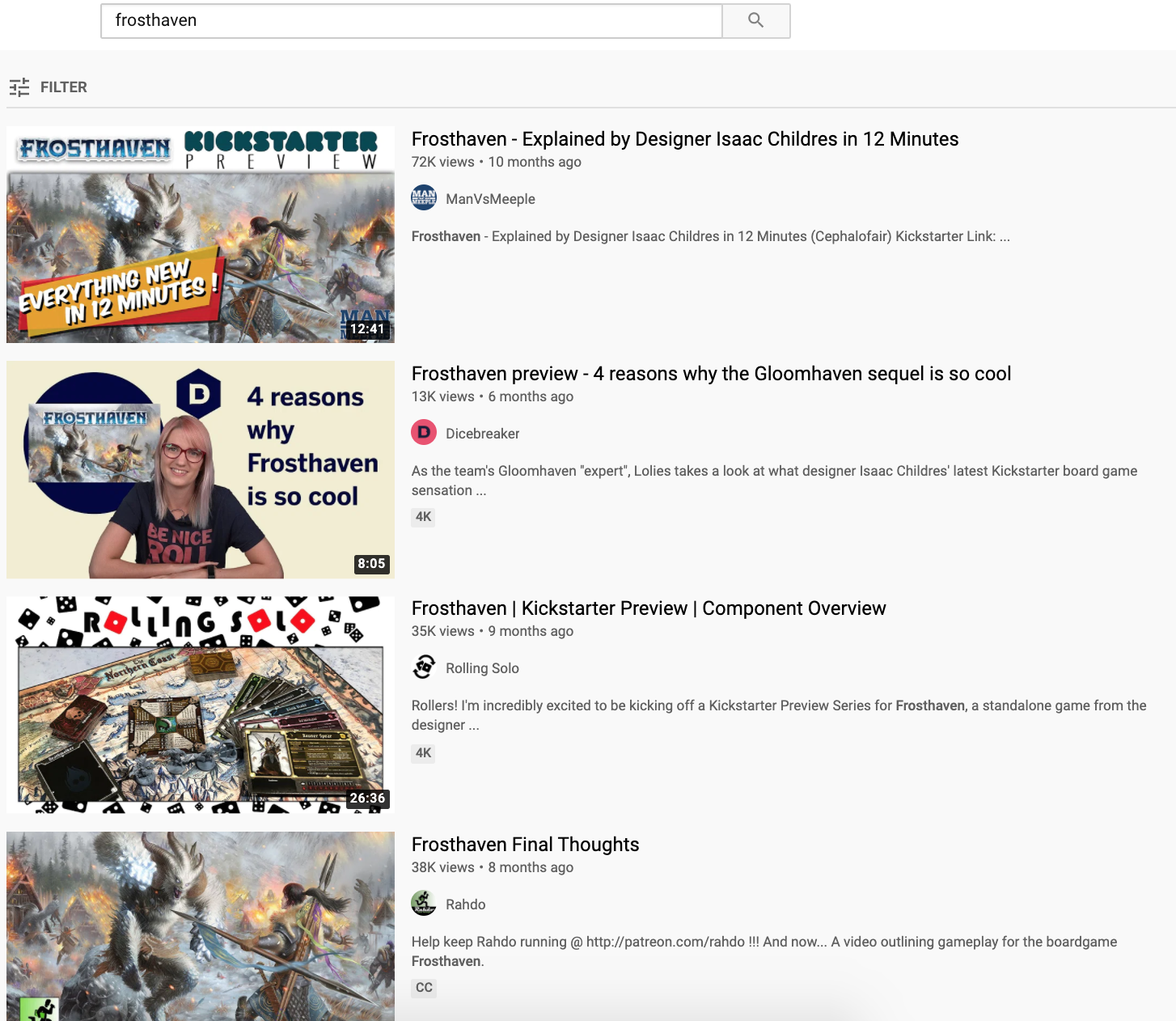
Task: Click the 26:36 duration badge
Action: 367,799
